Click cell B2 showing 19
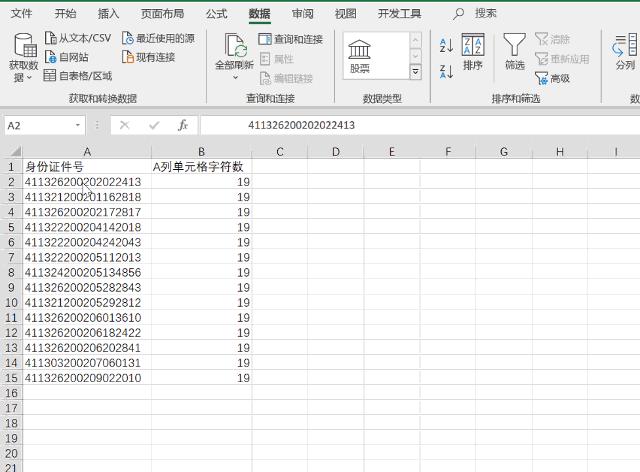 coord(201,182)
